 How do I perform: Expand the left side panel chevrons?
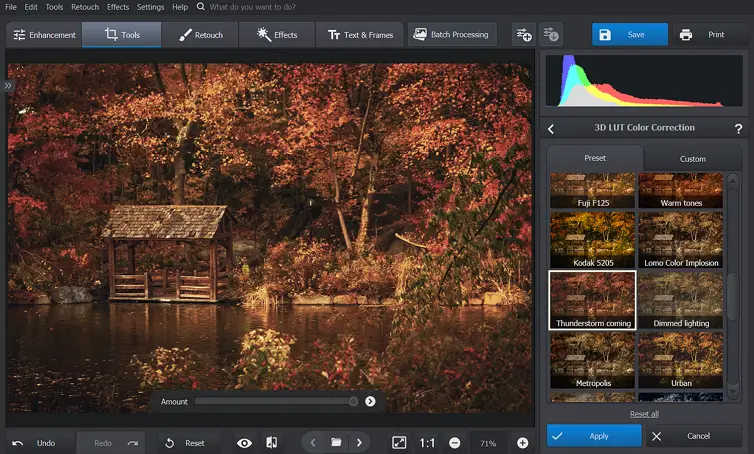point(8,86)
